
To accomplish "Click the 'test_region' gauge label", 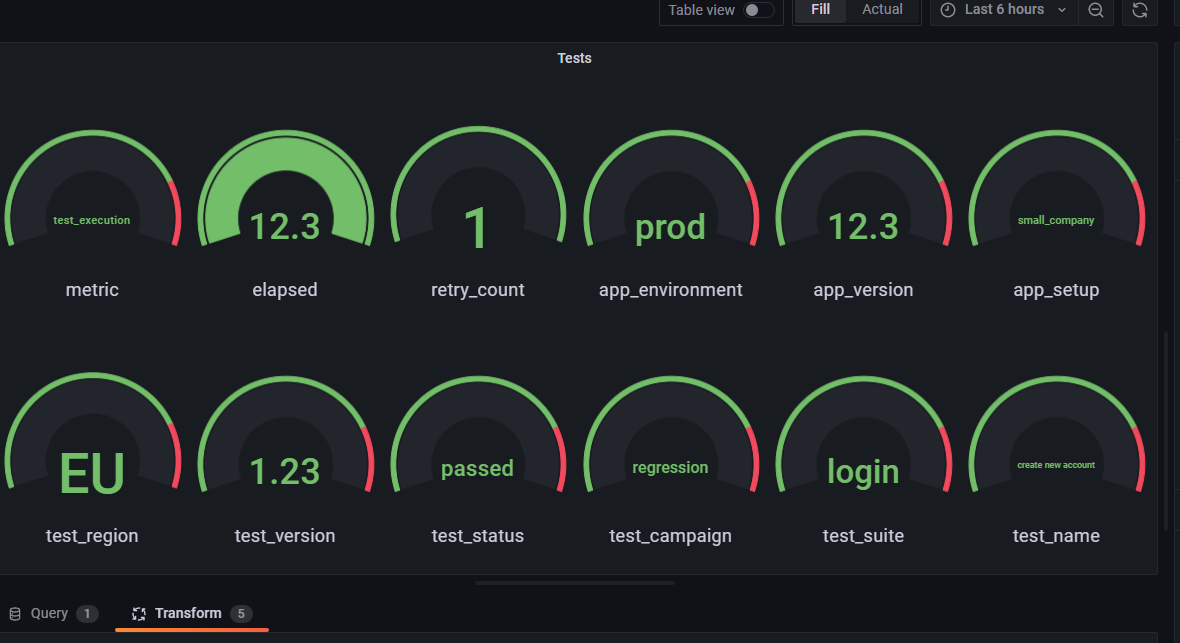I will point(92,536).
